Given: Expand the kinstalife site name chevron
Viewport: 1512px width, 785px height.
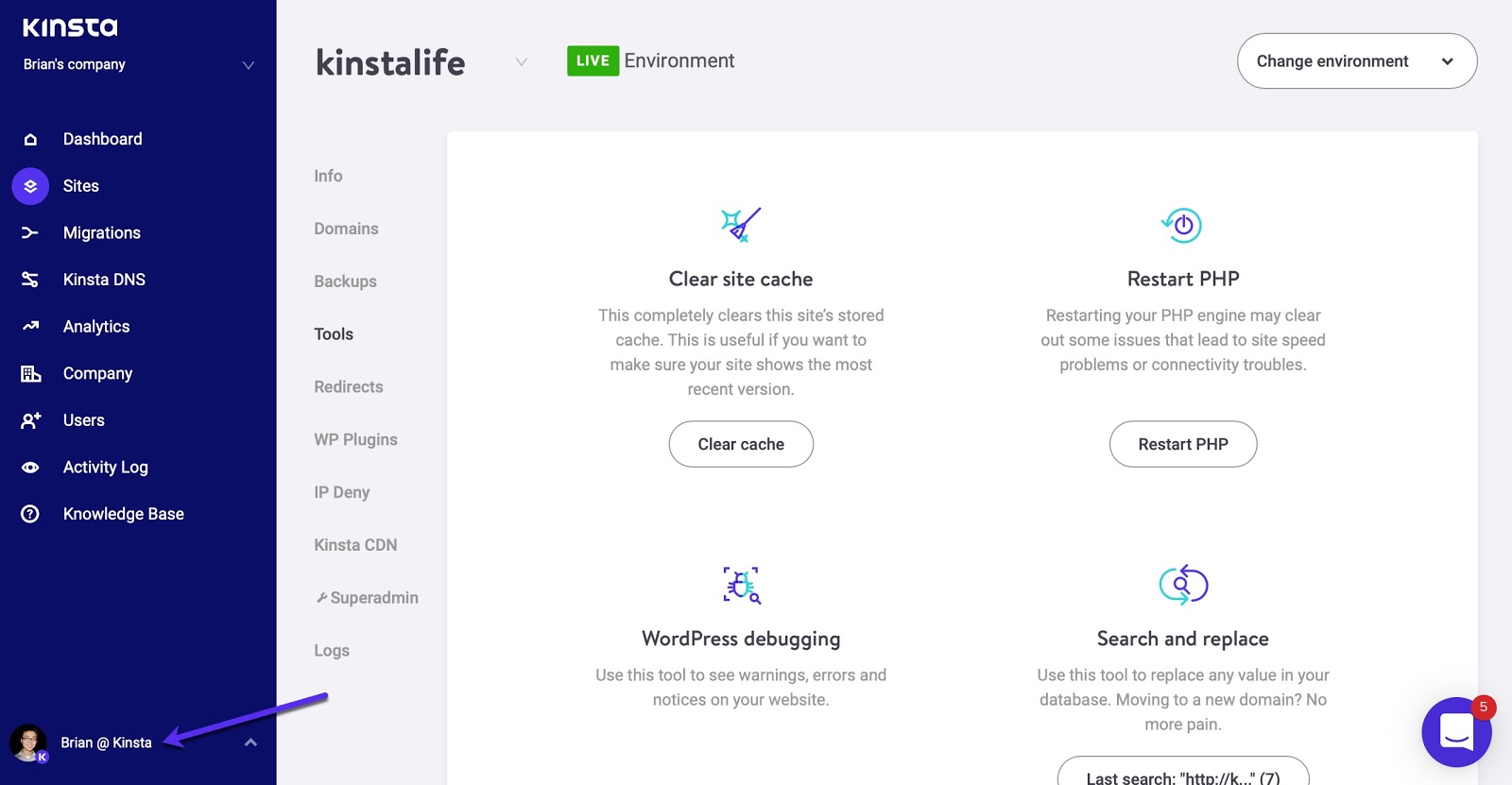Looking at the screenshot, I should pos(522,60).
